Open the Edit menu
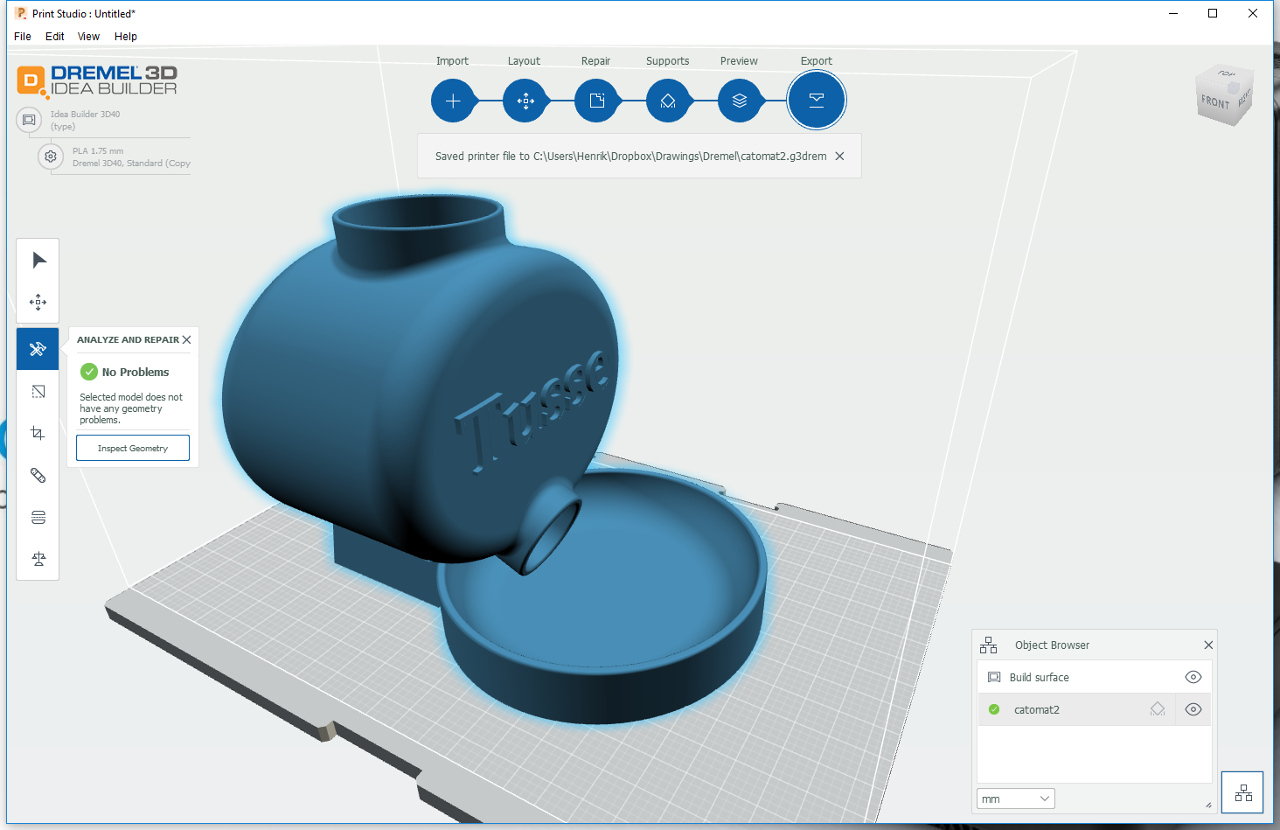1280x830 pixels. pyautogui.click(x=55, y=36)
